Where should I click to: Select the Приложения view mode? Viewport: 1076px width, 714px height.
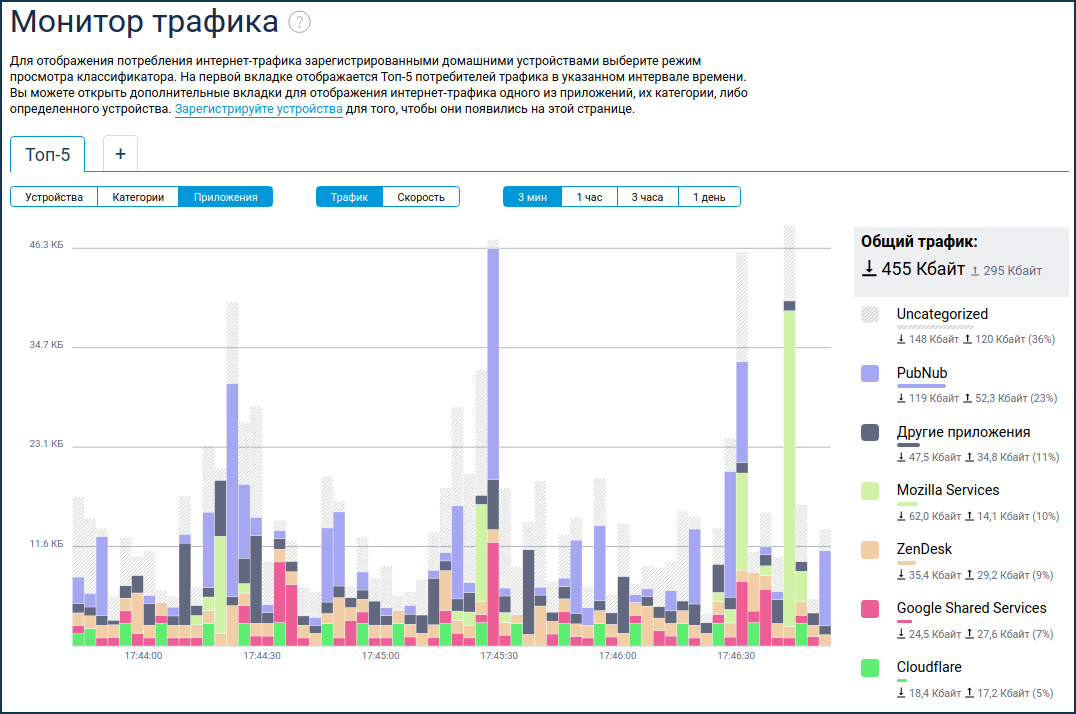tap(226, 197)
